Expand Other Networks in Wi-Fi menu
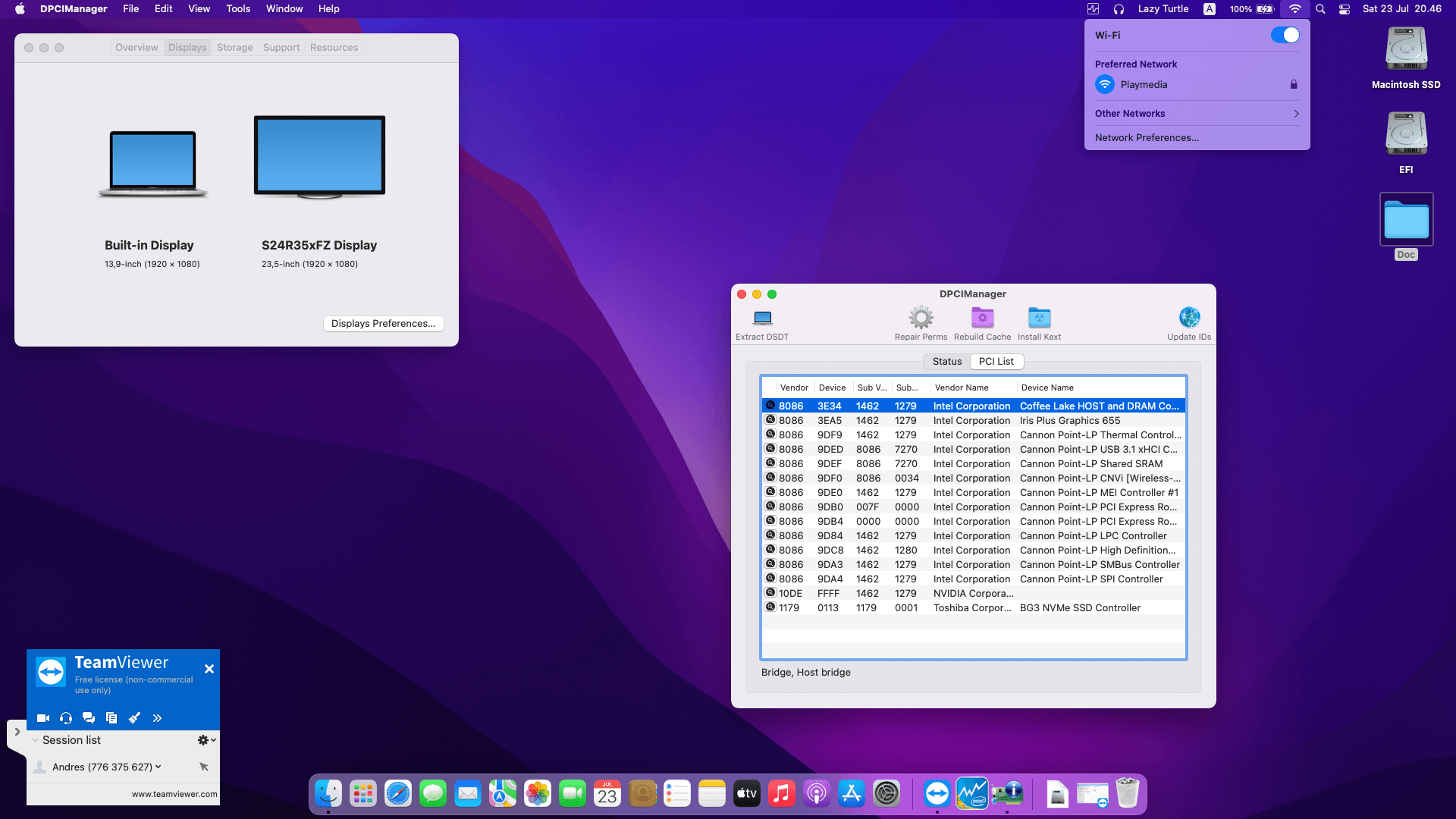This screenshot has height=819, width=1456. pyautogui.click(x=1197, y=113)
